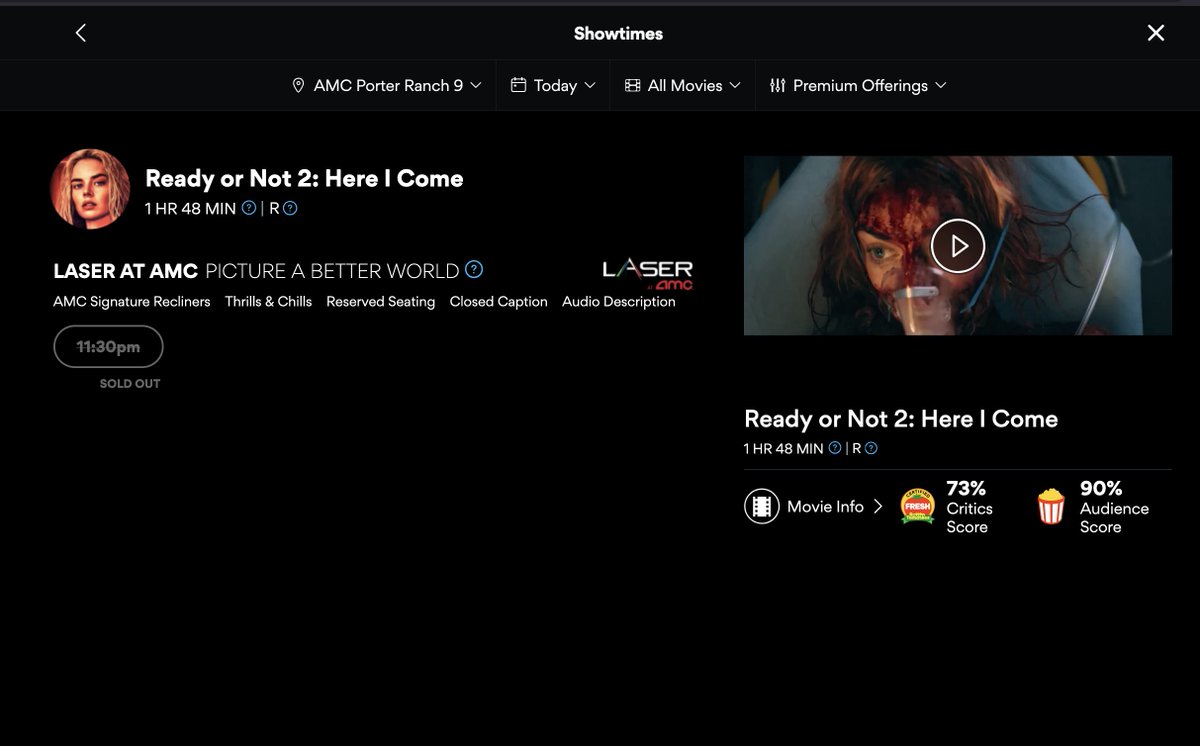This screenshot has width=1200, height=746.
Task: Click the Reserved Seating feature label
Action: pyautogui.click(x=381, y=301)
